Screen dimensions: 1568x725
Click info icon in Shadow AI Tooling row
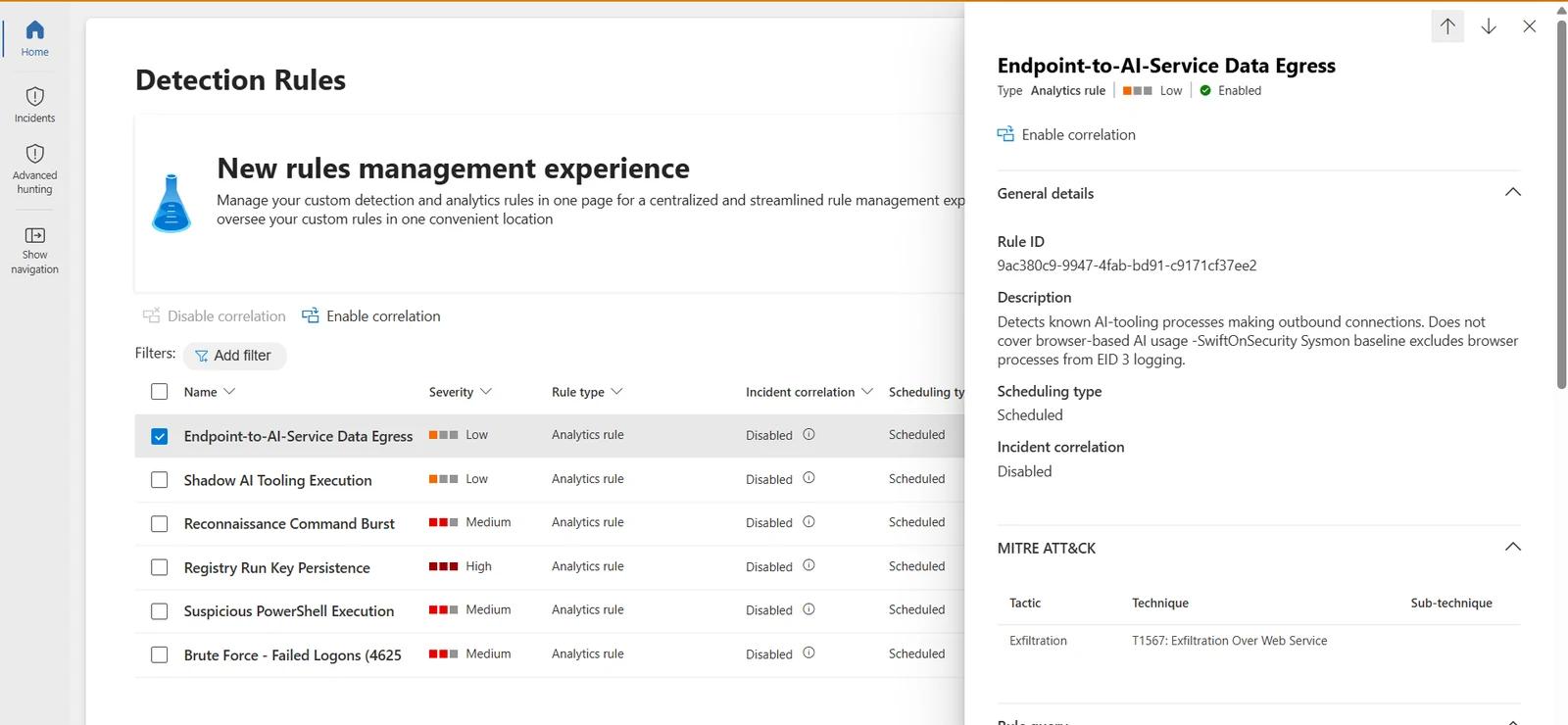(808, 478)
